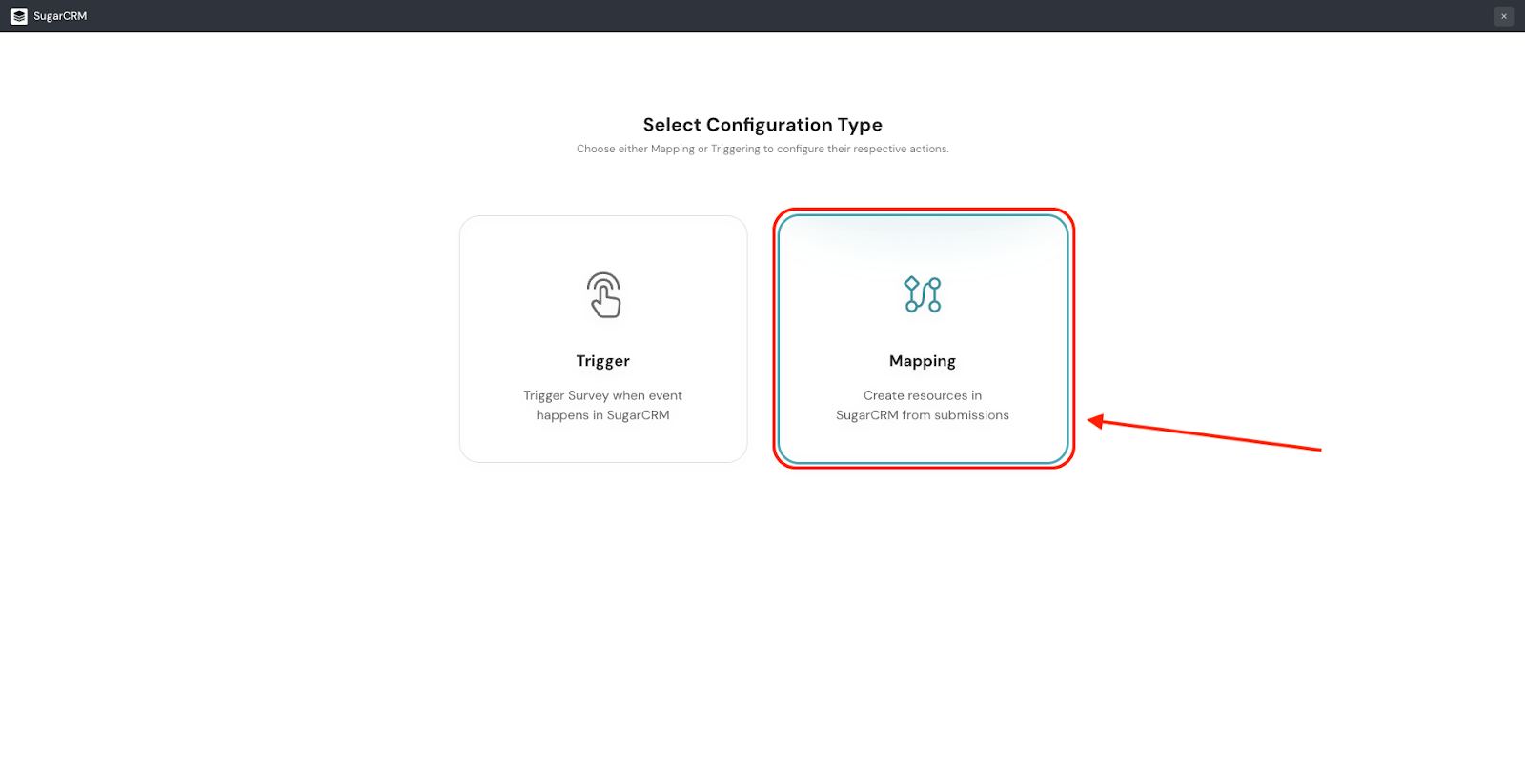Click the "Choose either Mapping or Triggering" subtitle
Screen dimensions: 1525x784
tap(762, 149)
